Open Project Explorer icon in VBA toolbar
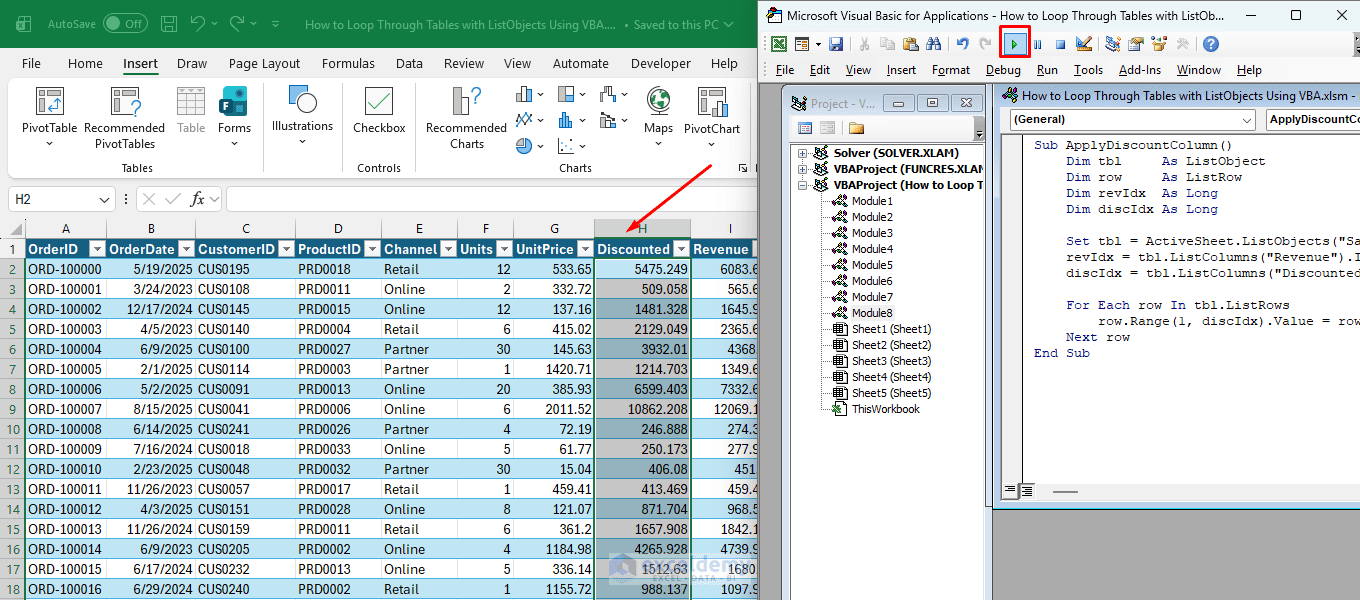Image resolution: width=1360 pixels, height=600 pixels. (1112, 44)
